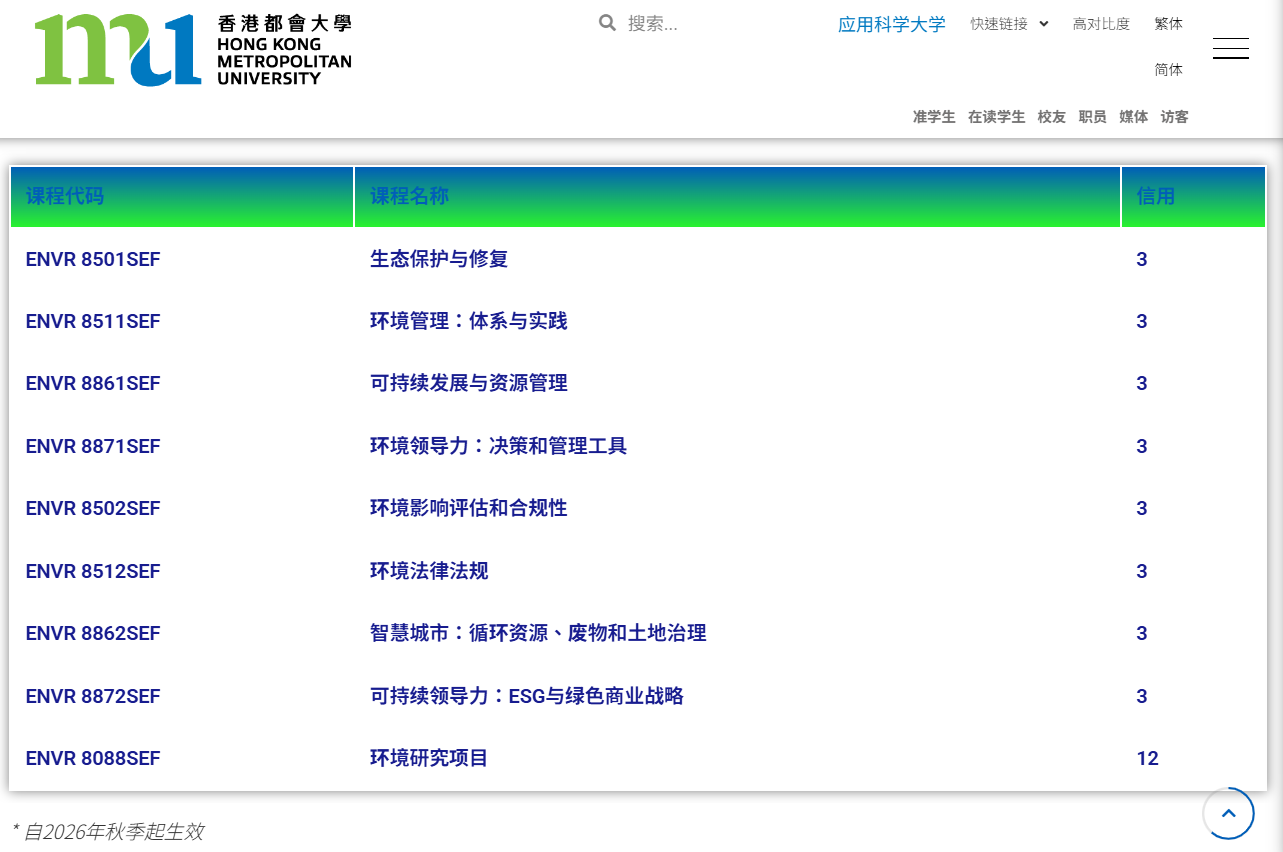
Task: Switch language to 繁体
Action: [1168, 23]
